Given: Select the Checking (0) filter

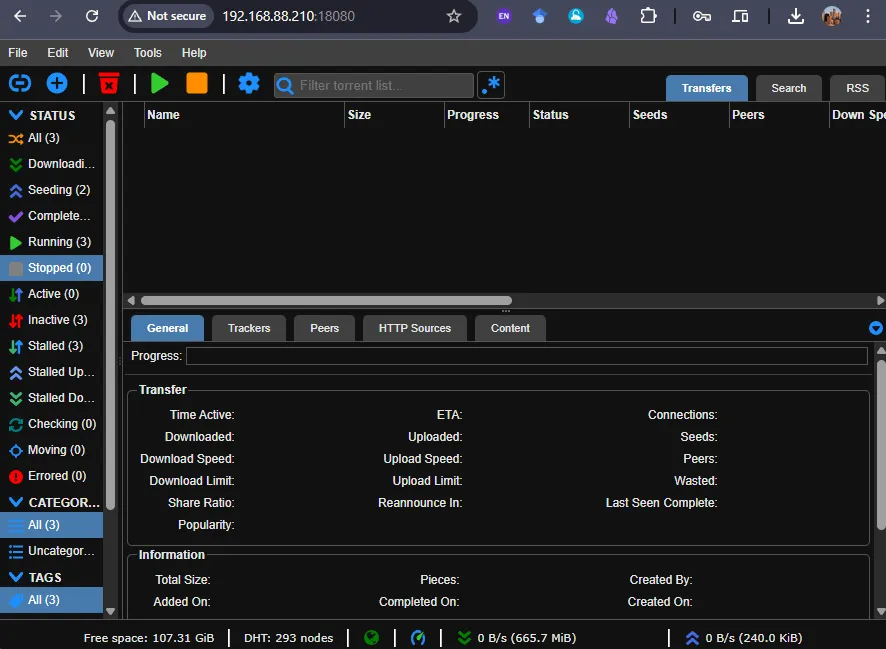Looking at the screenshot, I should pyautogui.click(x=51, y=424).
